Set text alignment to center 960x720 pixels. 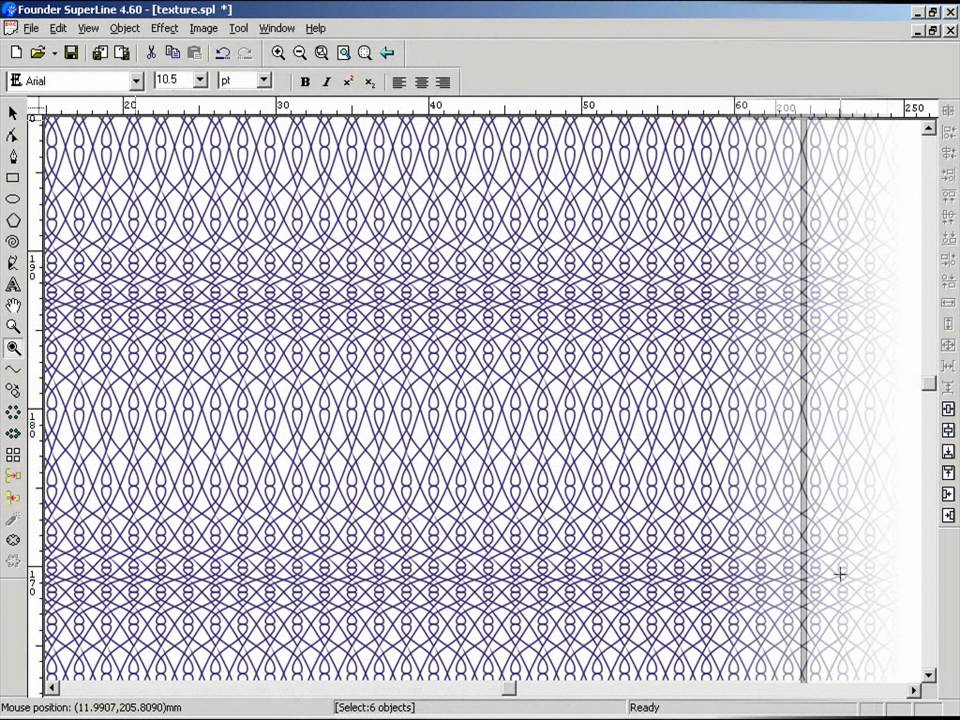coord(421,81)
